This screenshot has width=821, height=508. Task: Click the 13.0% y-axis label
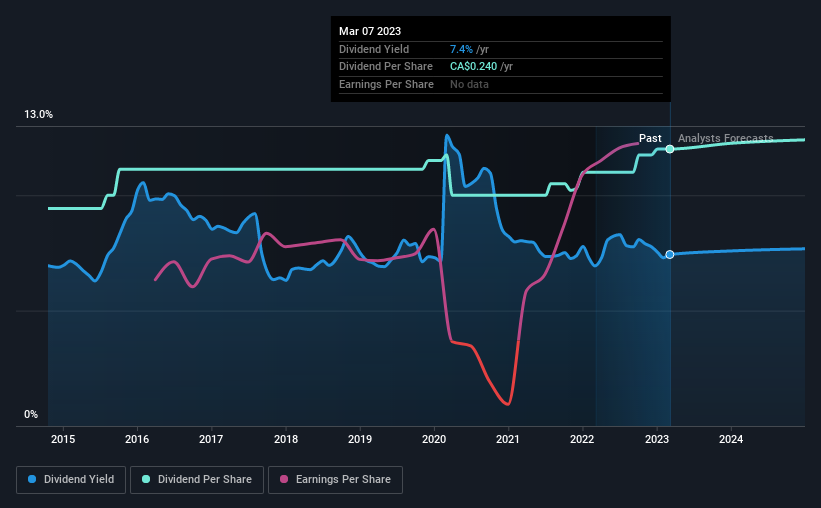point(38,114)
